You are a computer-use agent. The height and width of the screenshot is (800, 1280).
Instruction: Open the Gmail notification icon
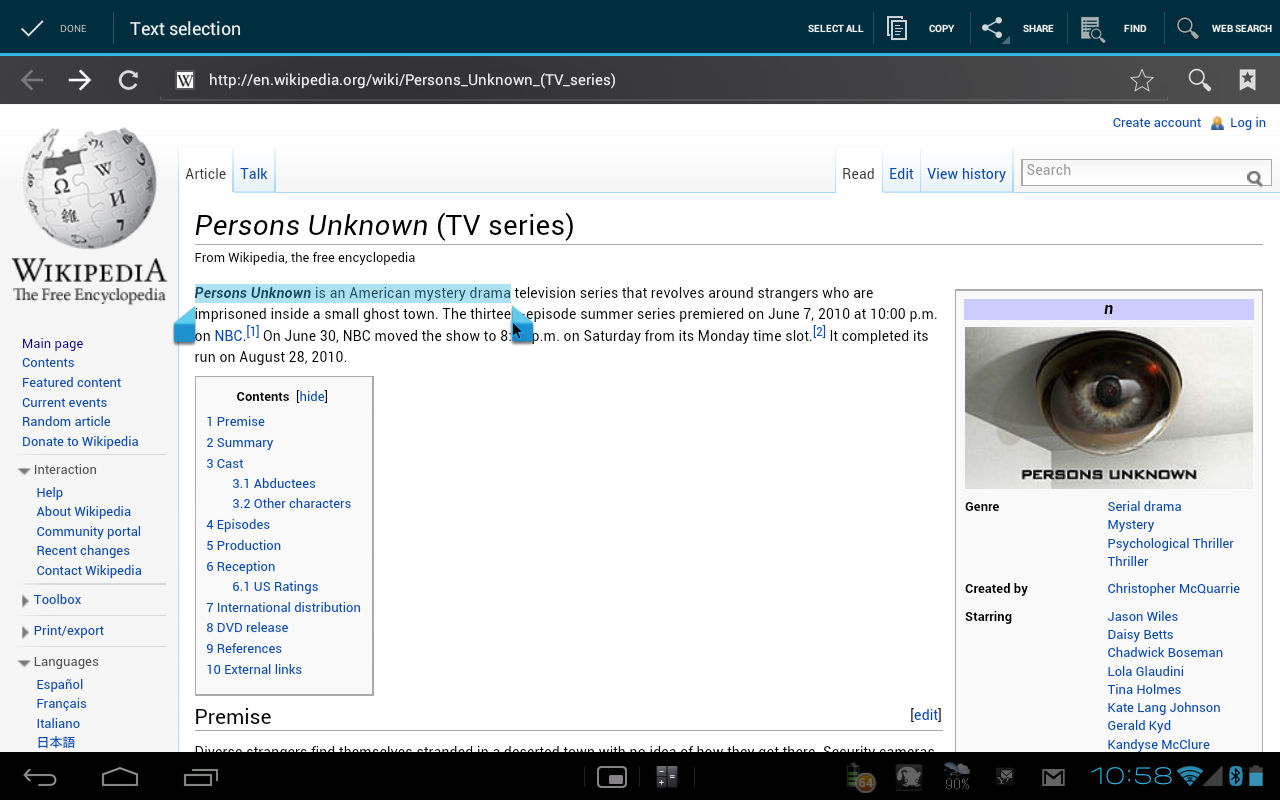[x=1053, y=777]
